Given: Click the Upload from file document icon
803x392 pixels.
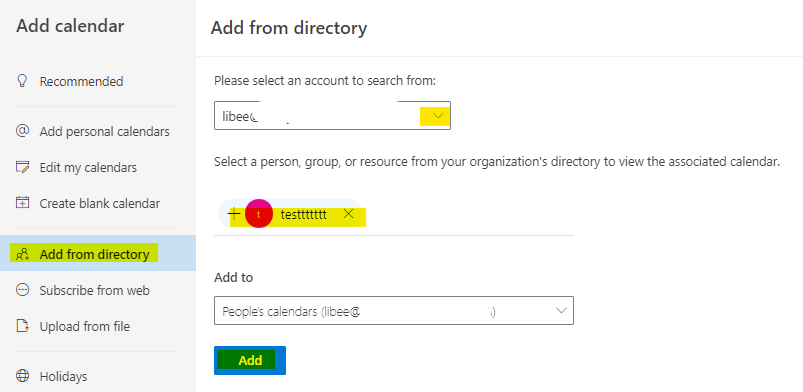Looking at the screenshot, I should pyautogui.click(x=23, y=326).
